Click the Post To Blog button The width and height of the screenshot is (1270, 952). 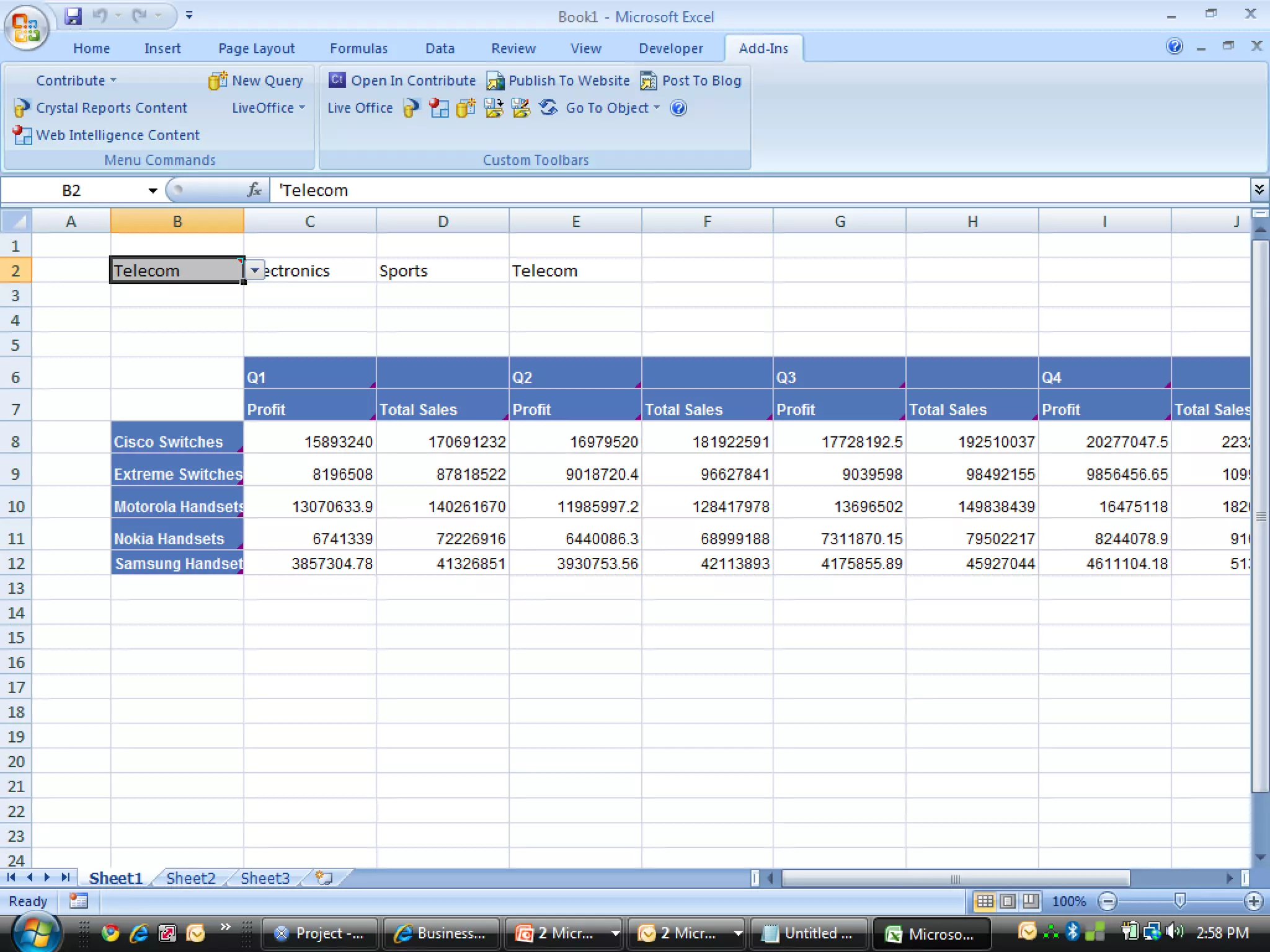691,81
